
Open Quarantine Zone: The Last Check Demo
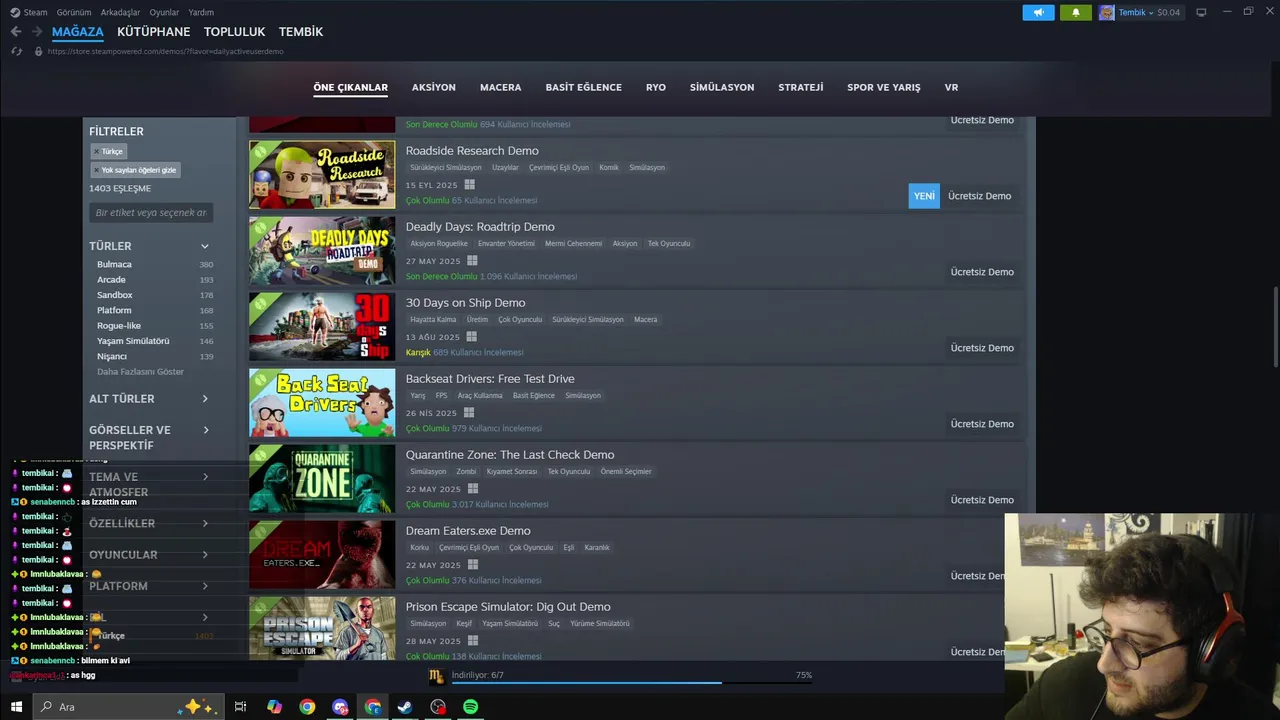pos(510,455)
